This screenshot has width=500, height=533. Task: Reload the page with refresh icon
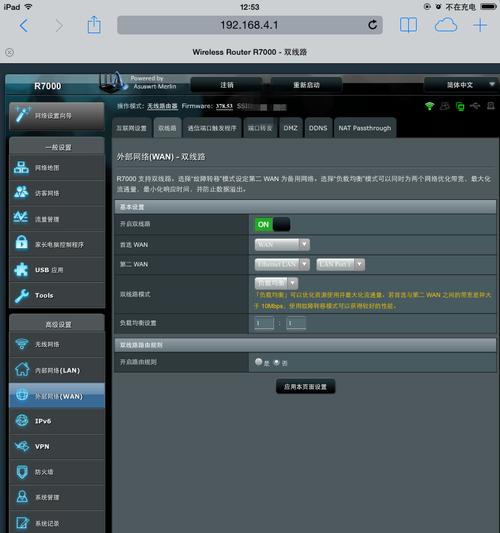(x=373, y=25)
